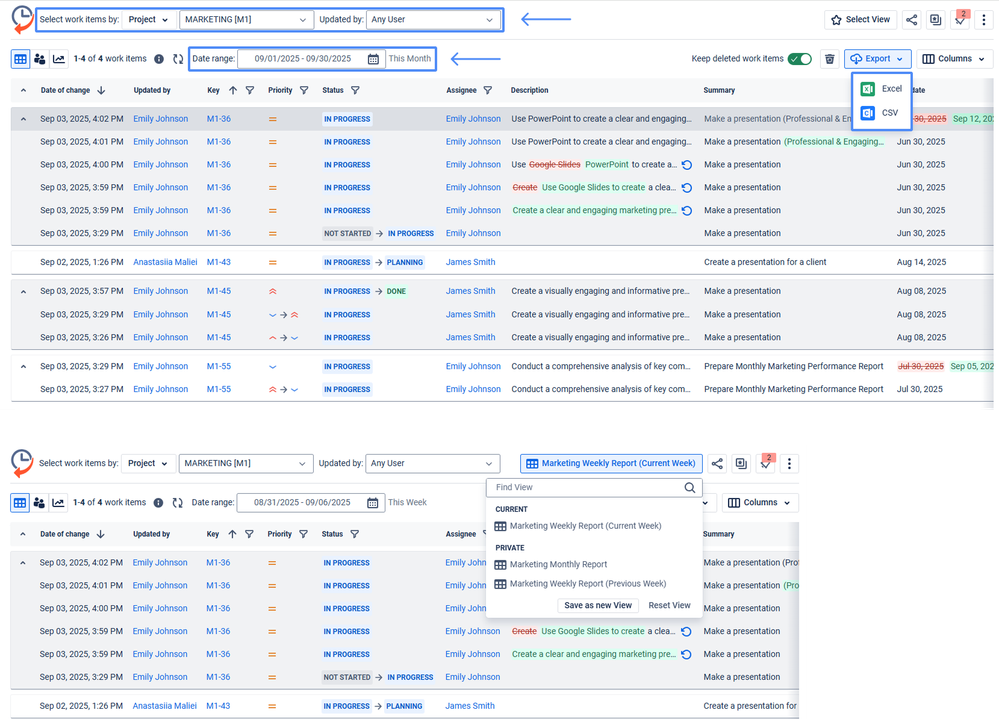Viewport: 999px width, 719px height.
Task: Click DONE status badge on M1-45 row
Action: click(396, 291)
